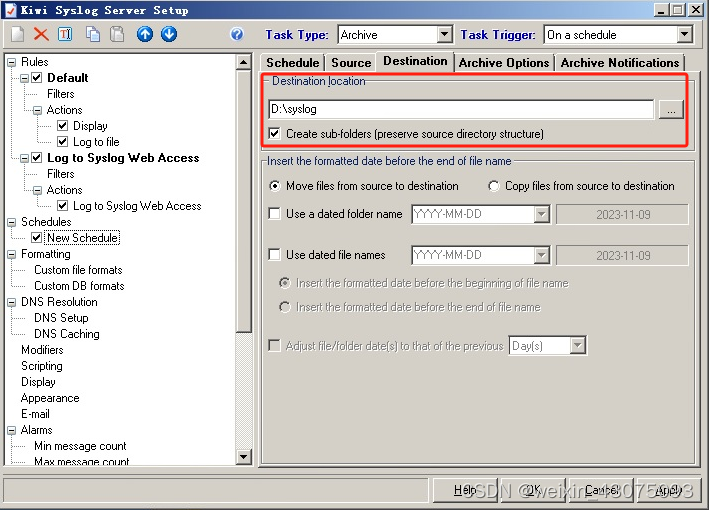
Task: Select E-mail in the tree
Action: pyautogui.click(x=35, y=414)
